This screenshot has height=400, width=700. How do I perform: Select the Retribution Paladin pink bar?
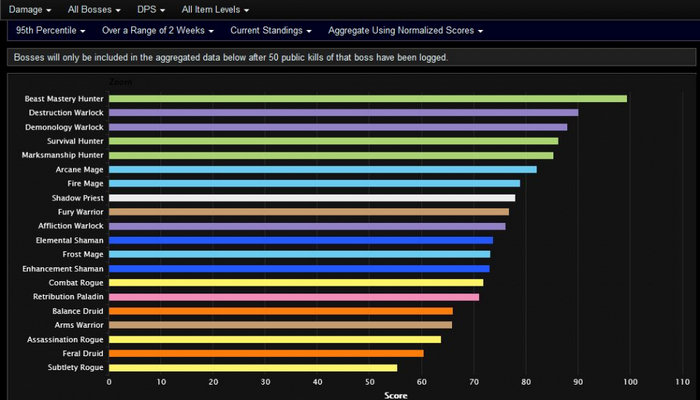click(293, 297)
